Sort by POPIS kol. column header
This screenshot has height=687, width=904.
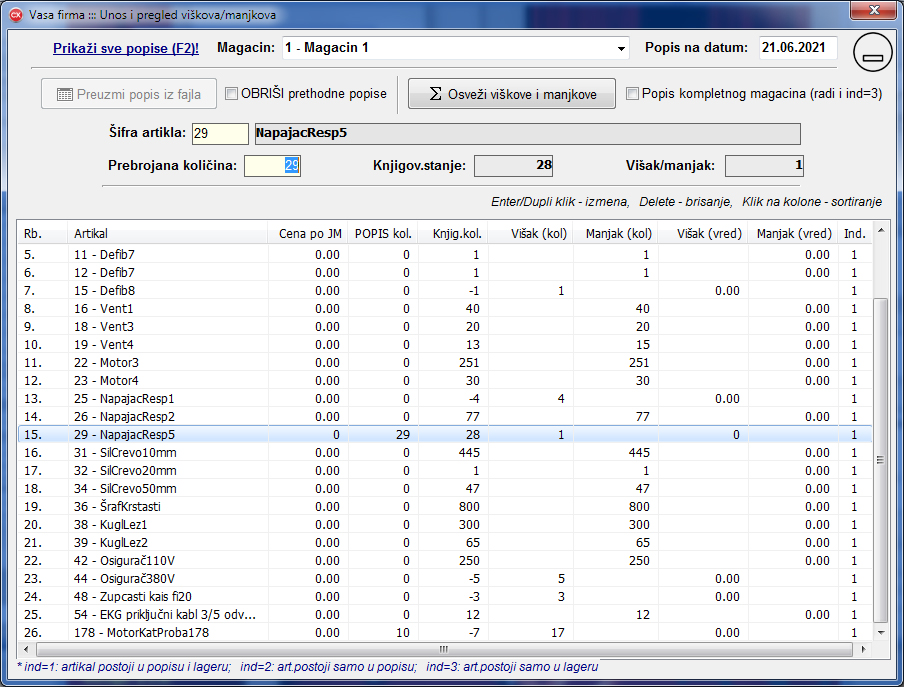point(383,233)
